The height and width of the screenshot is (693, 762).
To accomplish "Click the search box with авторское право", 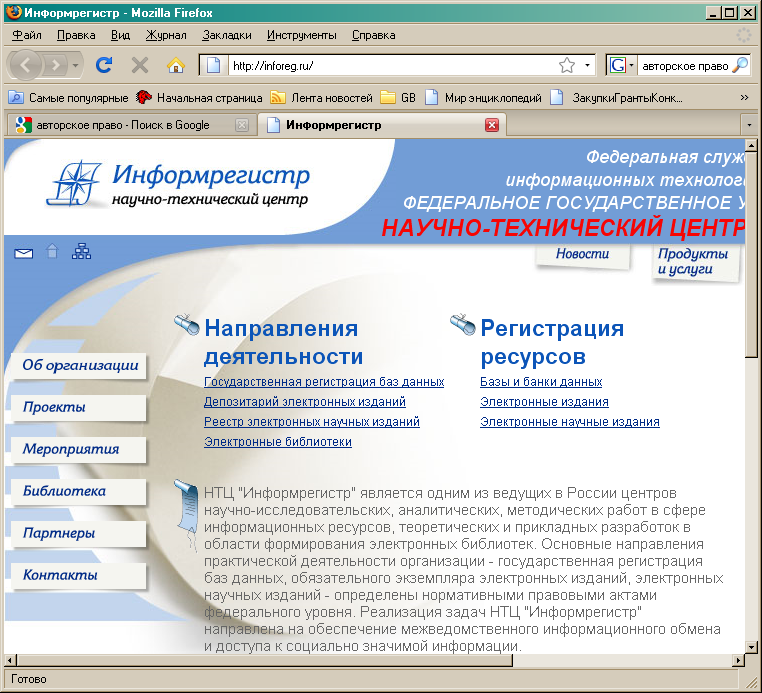I will point(685,66).
